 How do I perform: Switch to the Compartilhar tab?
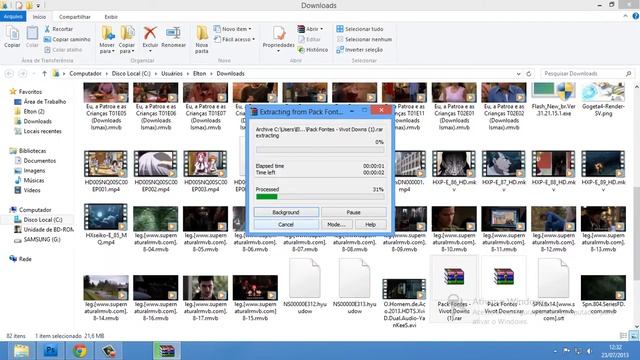(75, 17)
